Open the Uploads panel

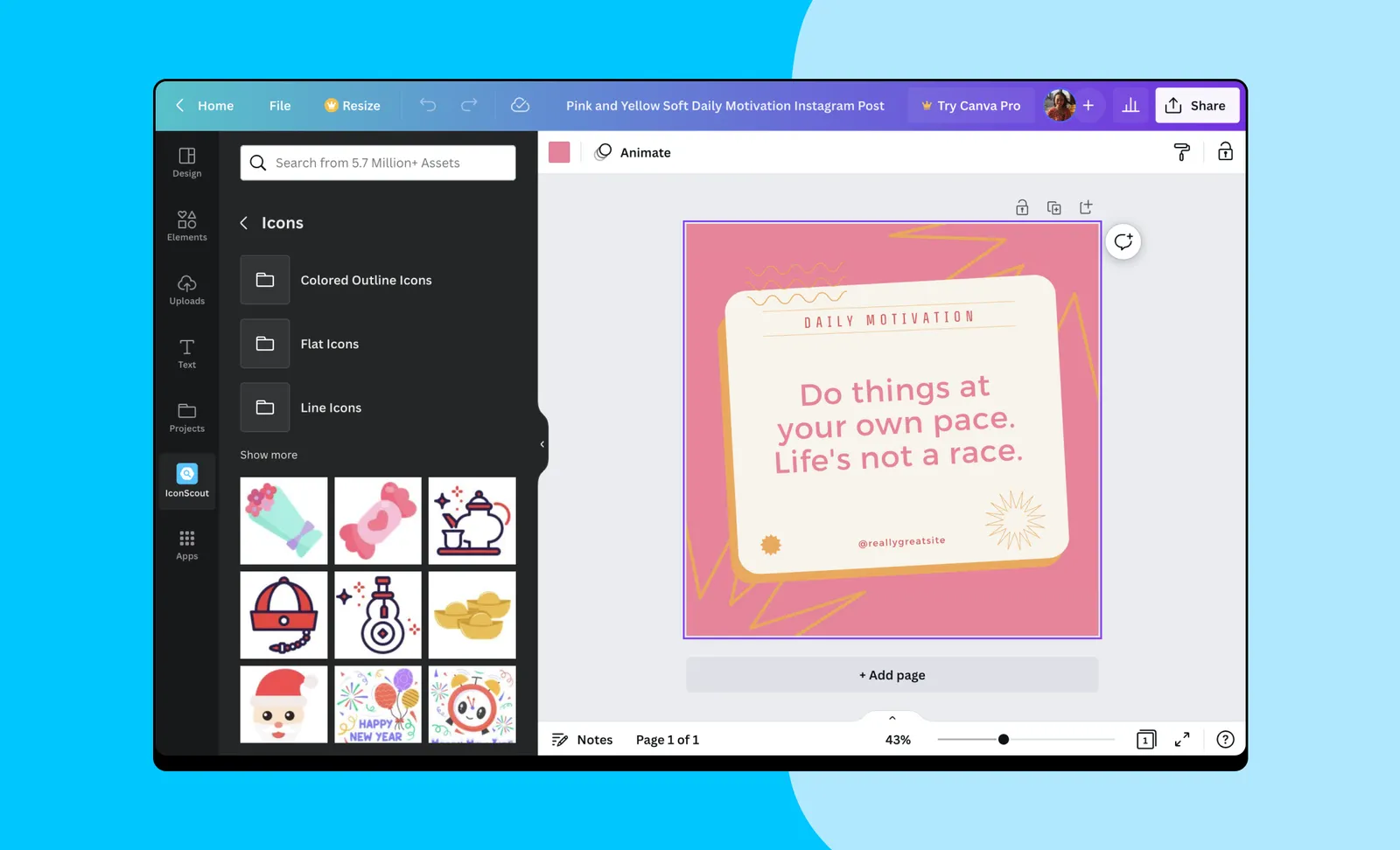pos(186,289)
